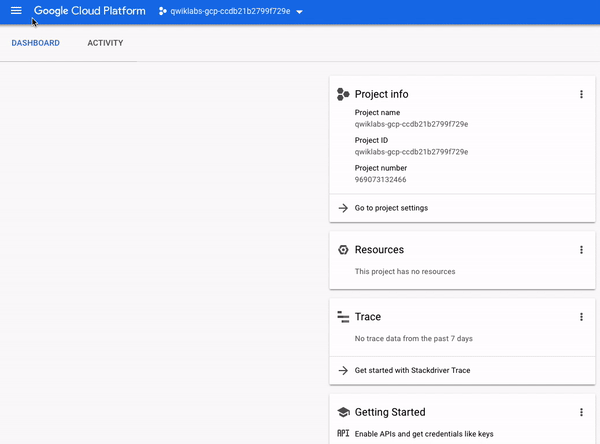This screenshot has width=600, height=444.
Task: Click project name qwiklabs-gcp-ccdb21b2799f729e in header
Action: tap(230, 11)
